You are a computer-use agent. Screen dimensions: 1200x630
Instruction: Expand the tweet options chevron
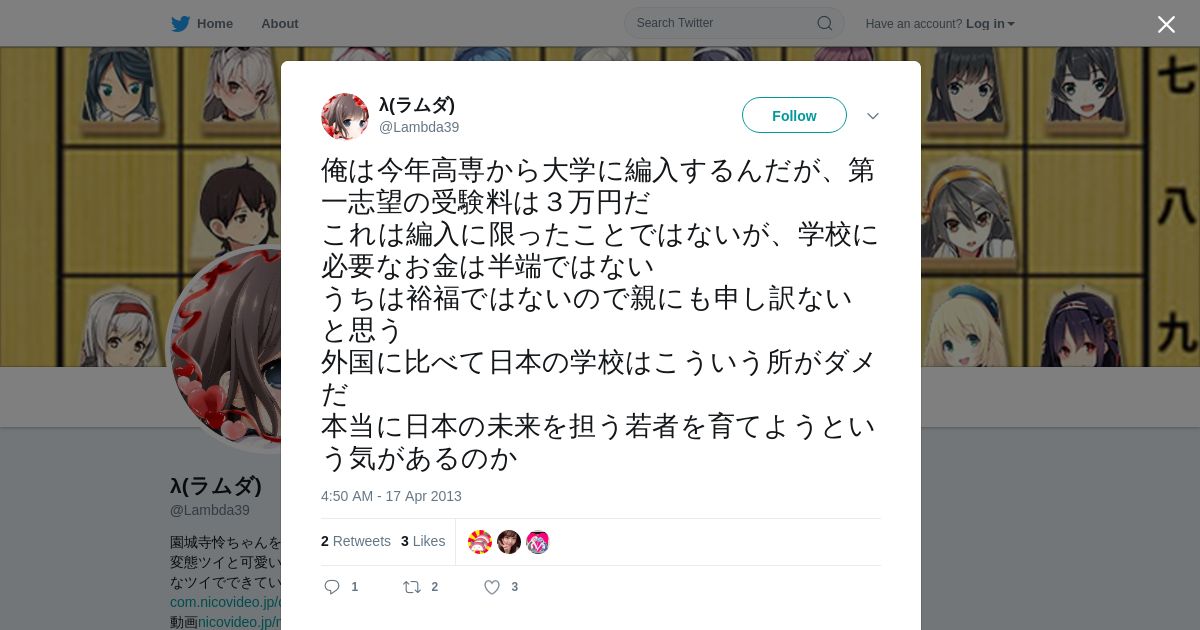pos(872,116)
